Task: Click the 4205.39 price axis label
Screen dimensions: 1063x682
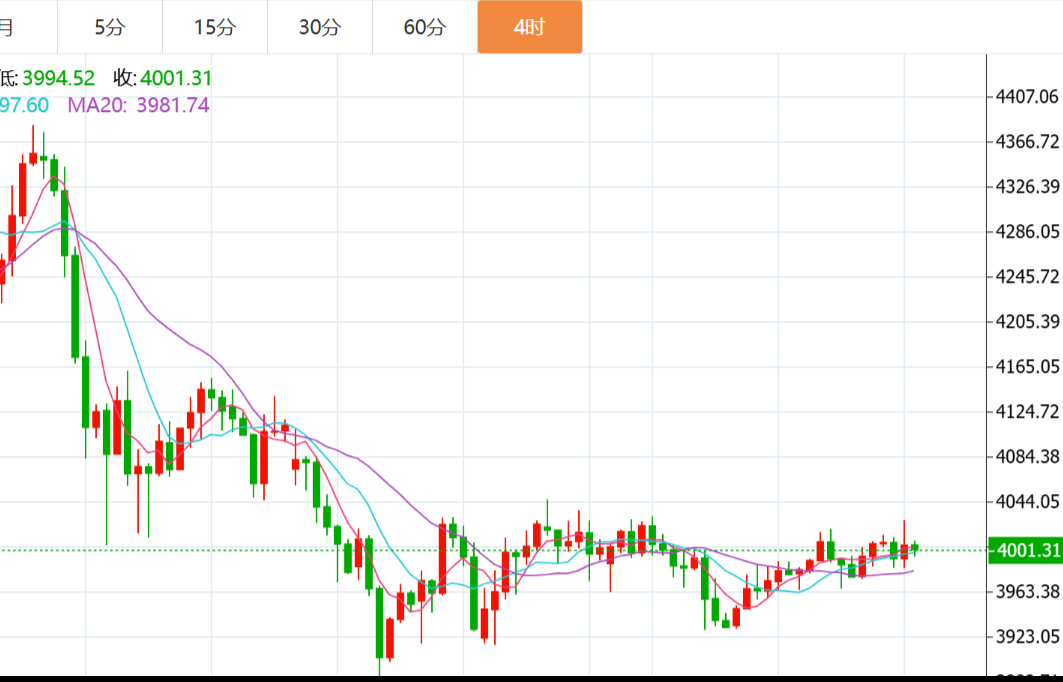Action: 1027,321
